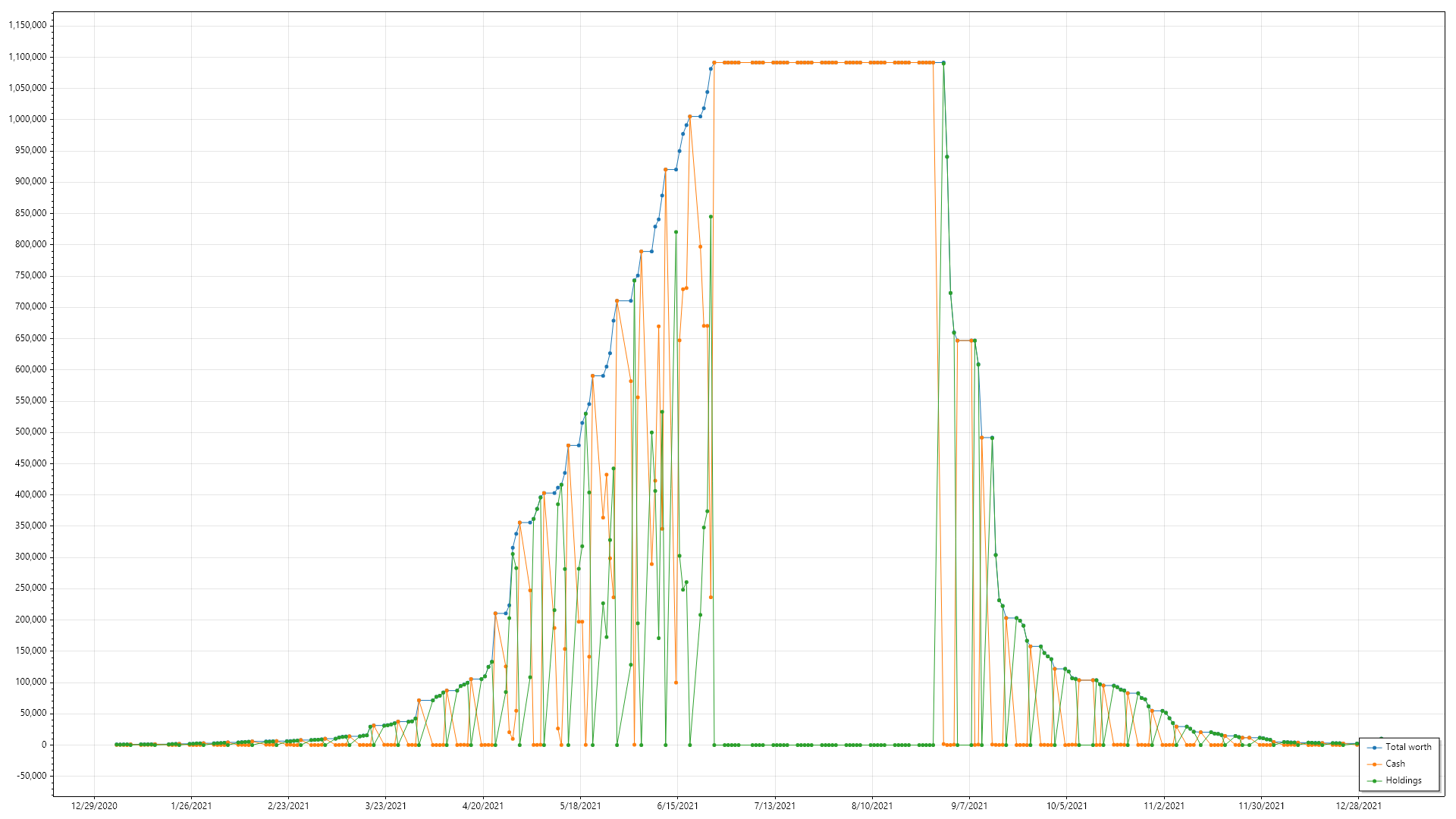Click the 12/29/2020 x-axis date label

click(x=94, y=806)
